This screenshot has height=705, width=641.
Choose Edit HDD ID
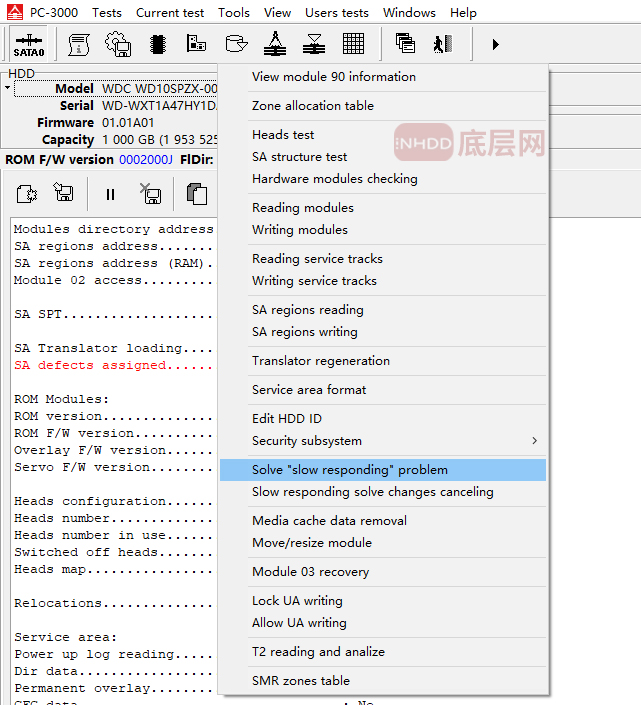pyautogui.click(x=383, y=419)
